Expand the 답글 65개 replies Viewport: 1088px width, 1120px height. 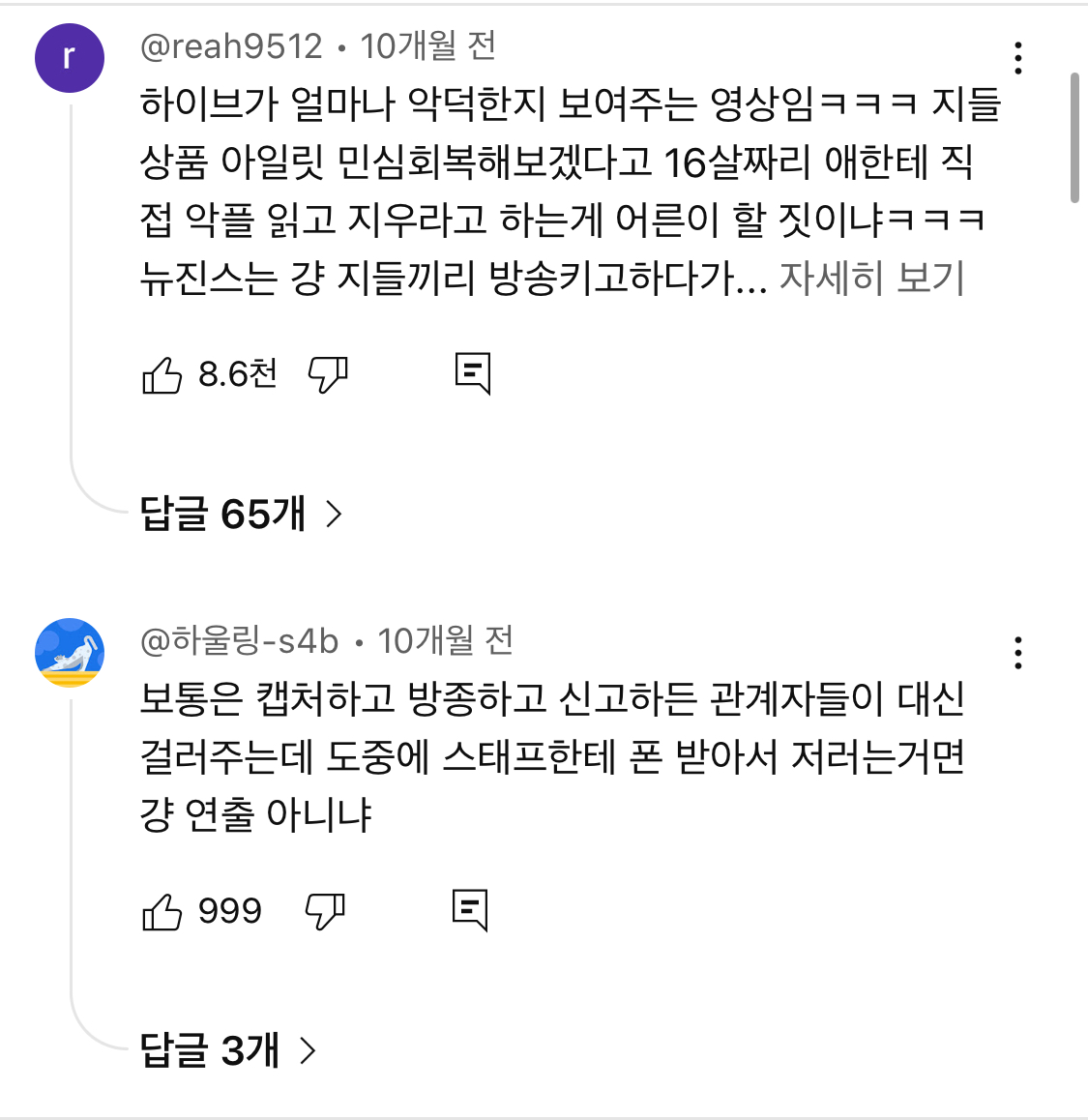click(x=241, y=514)
